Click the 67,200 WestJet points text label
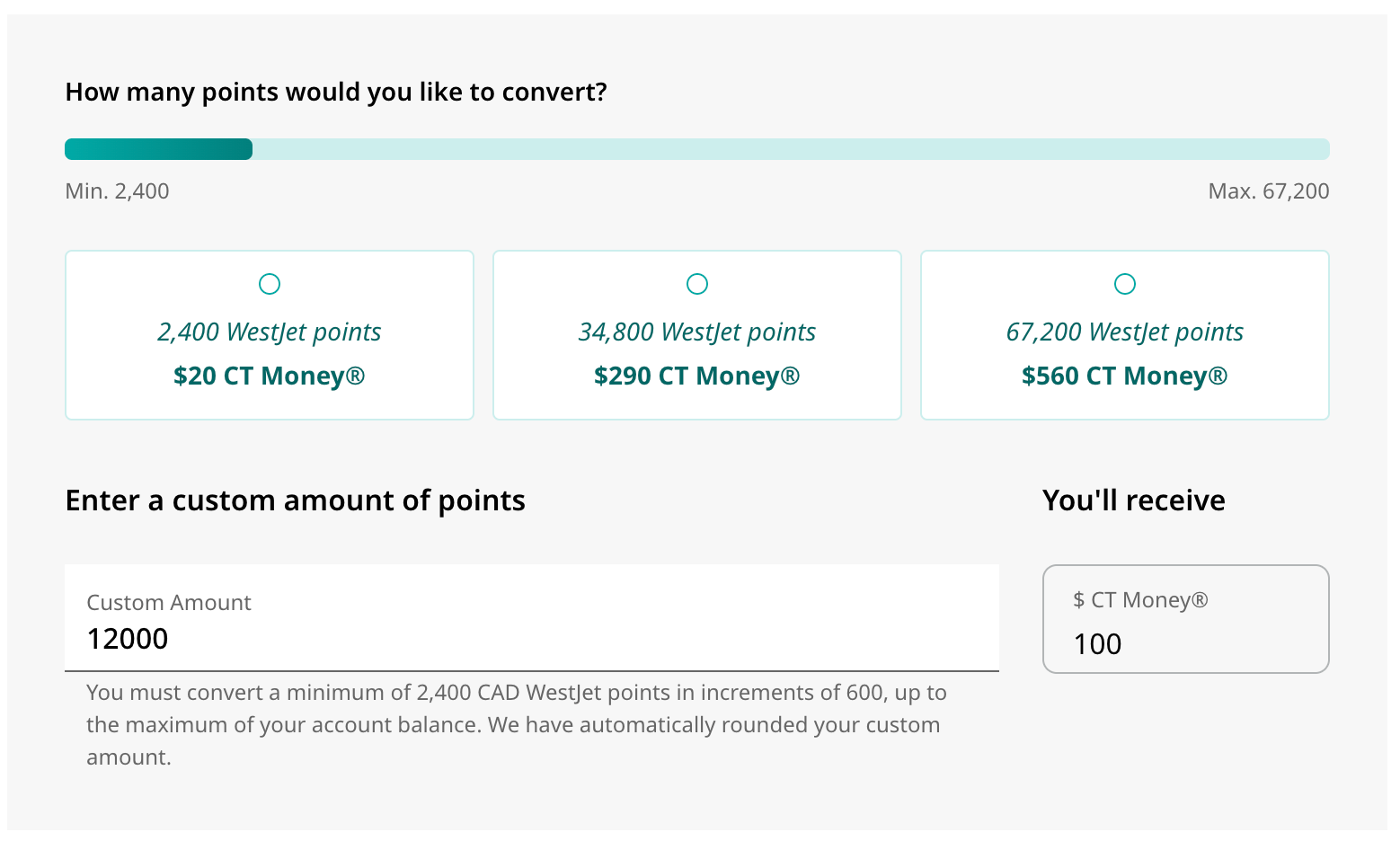 1124,332
